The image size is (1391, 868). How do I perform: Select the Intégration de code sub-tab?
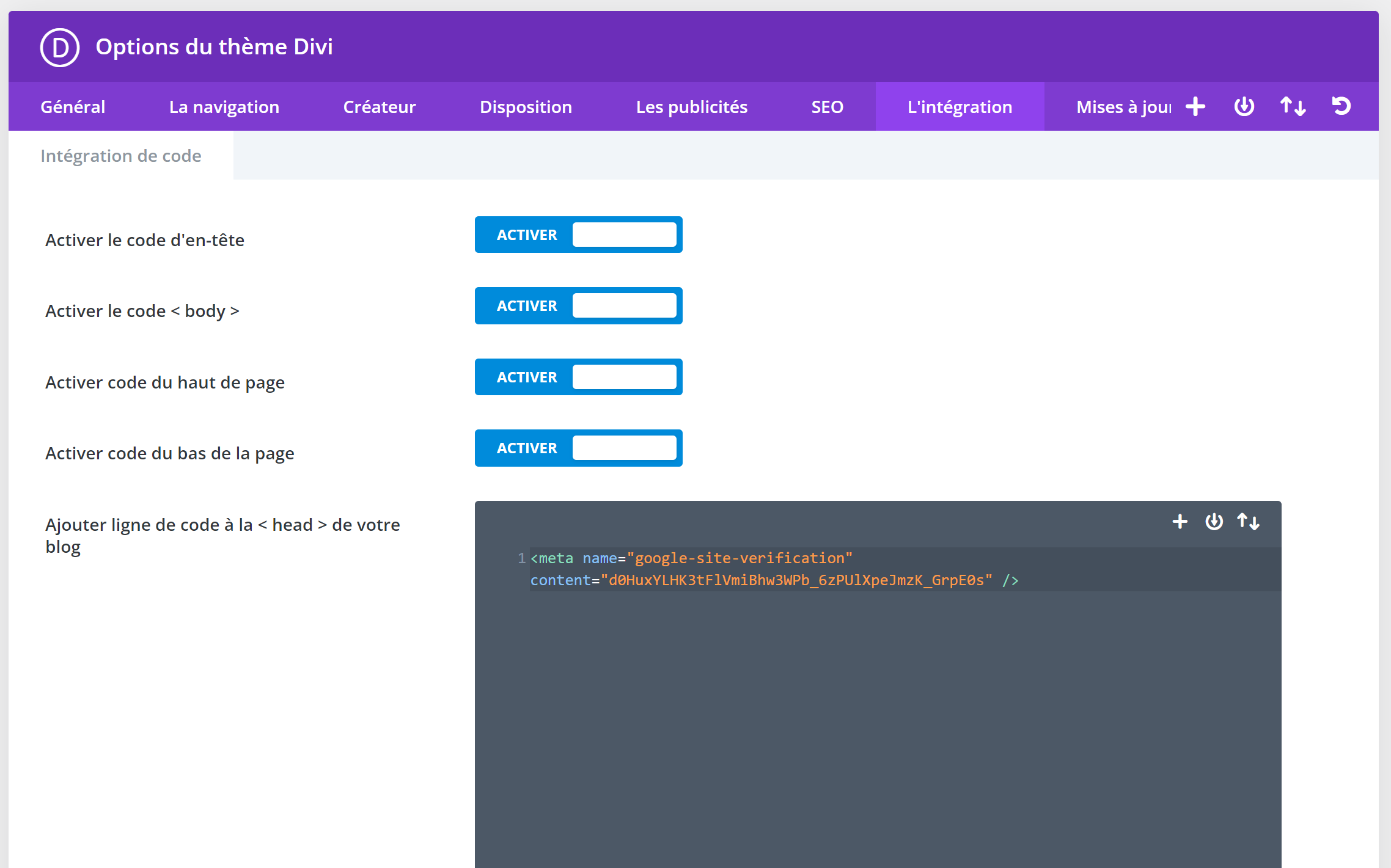click(x=121, y=156)
